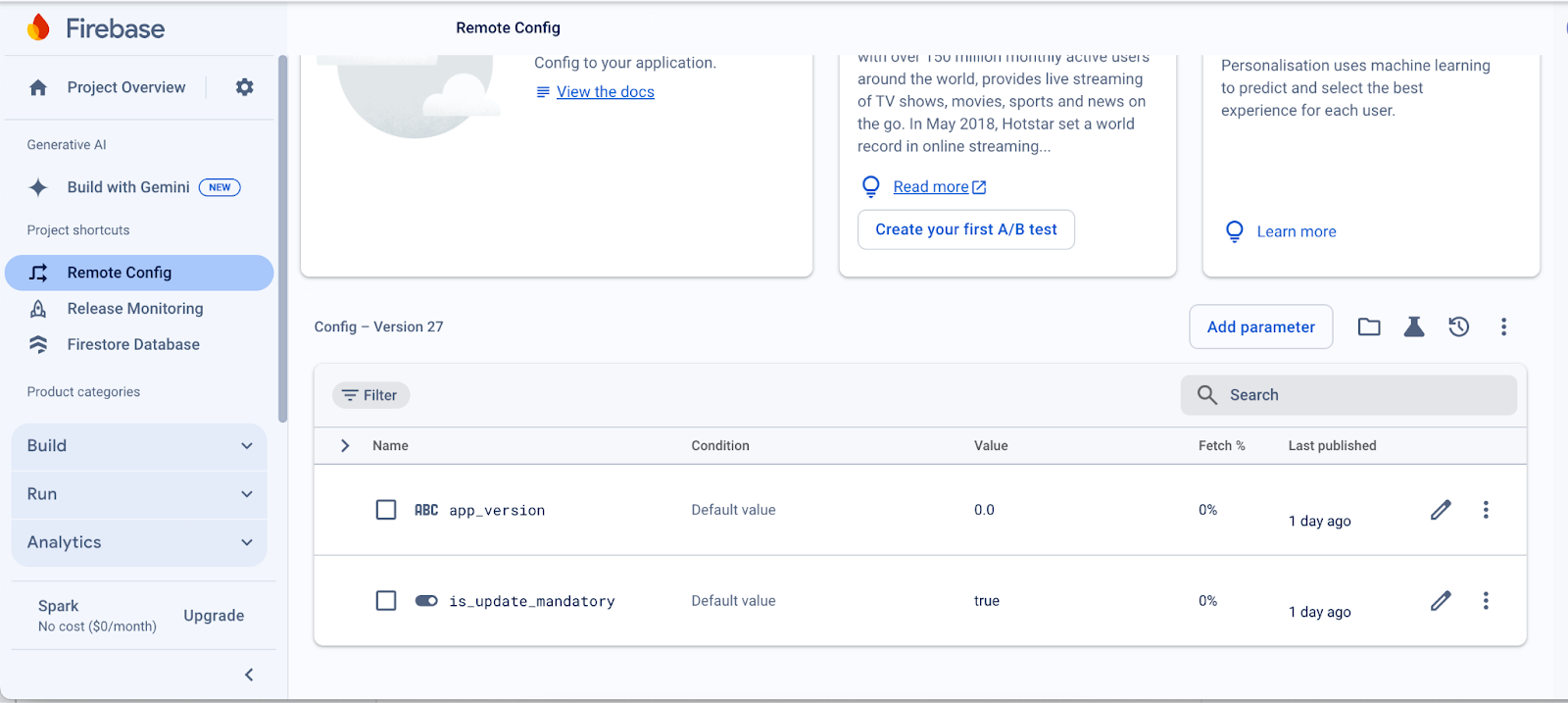The height and width of the screenshot is (703, 1568).
Task: Click the boolean type icon for is_update_mandatory
Action: click(426, 601)
